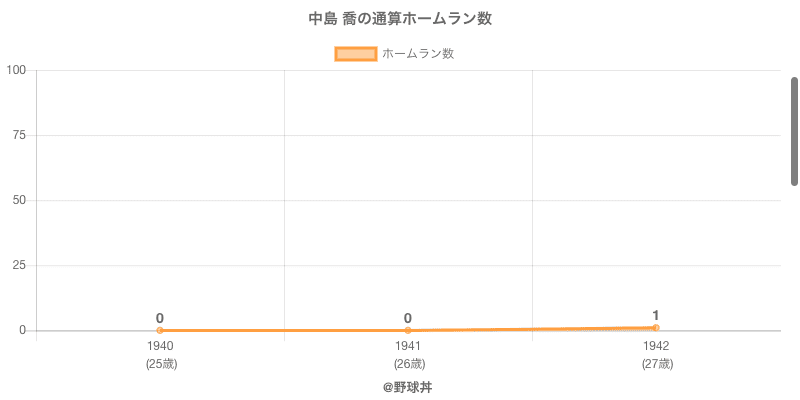This screenshot has height=400, width=800.
Task: Click the 75 y-axis label
Action: click(19, 135)
